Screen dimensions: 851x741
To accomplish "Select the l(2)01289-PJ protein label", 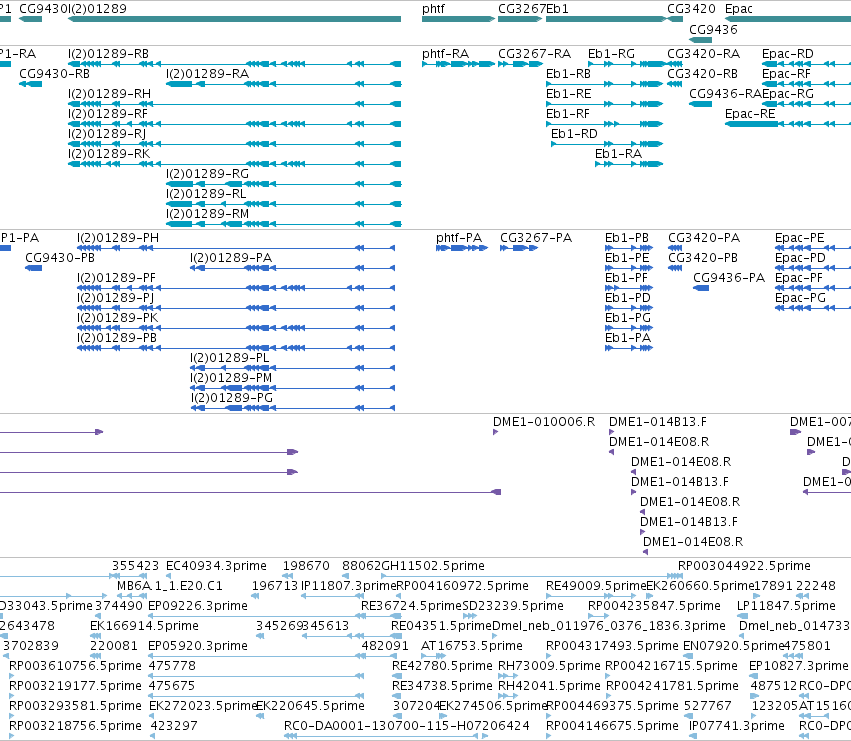I will (116, 298).
